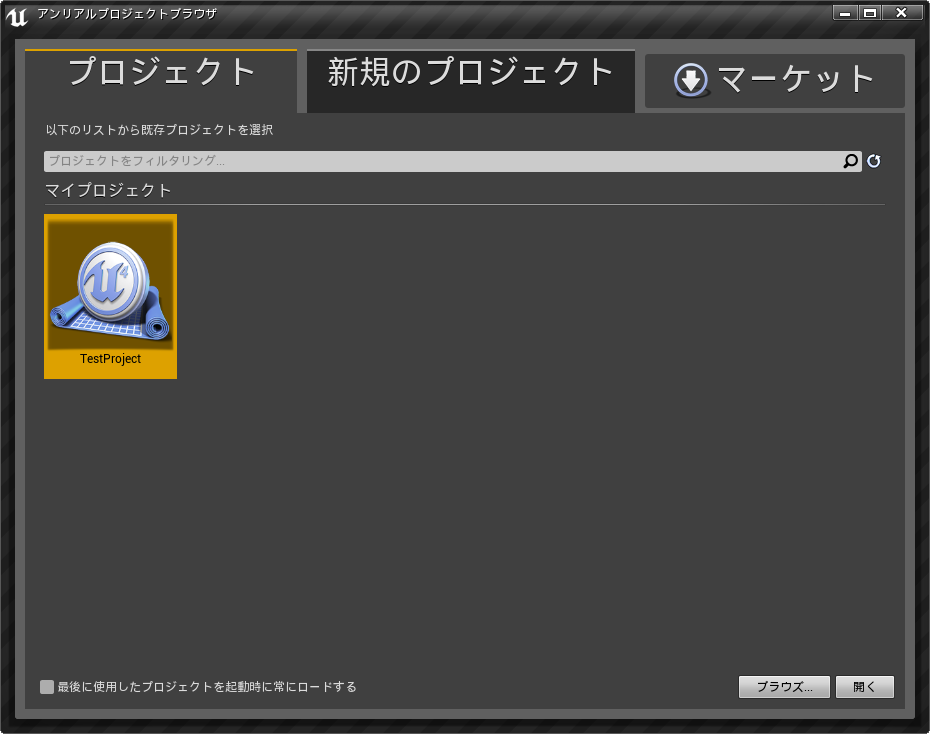This screenshot has height=734, width=930.
Task: Click the ブラウズ... button
Action: [x=784, y=687]
